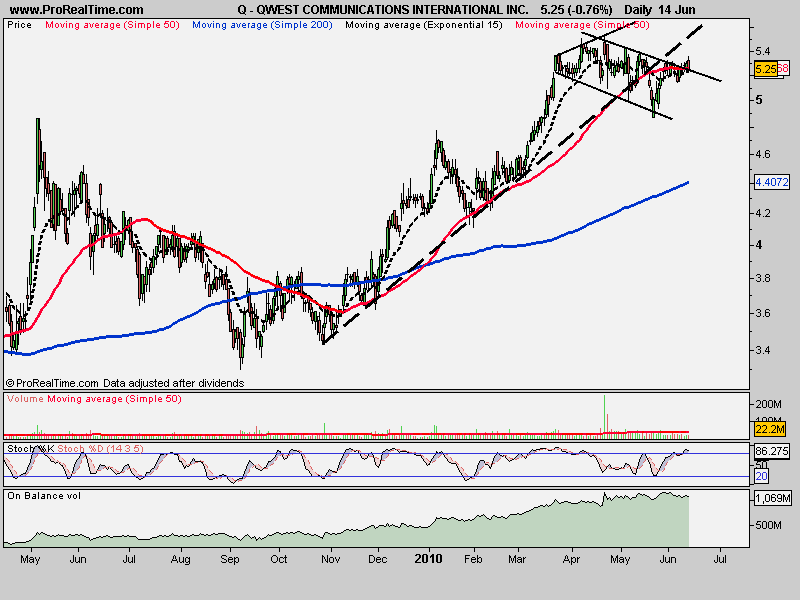Click the Nov label on time axis
The image size is (800, 600).
click(331, 559)
